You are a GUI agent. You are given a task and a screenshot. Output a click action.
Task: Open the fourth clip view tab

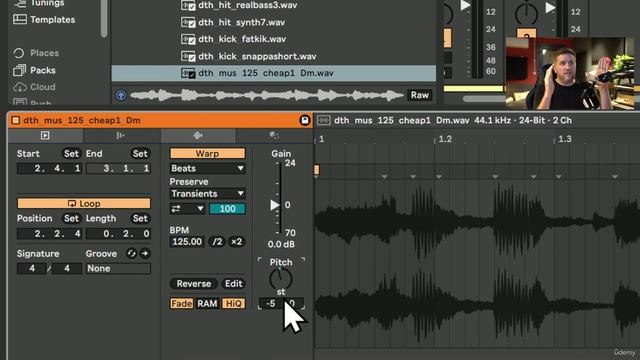[x=274, y=136]
